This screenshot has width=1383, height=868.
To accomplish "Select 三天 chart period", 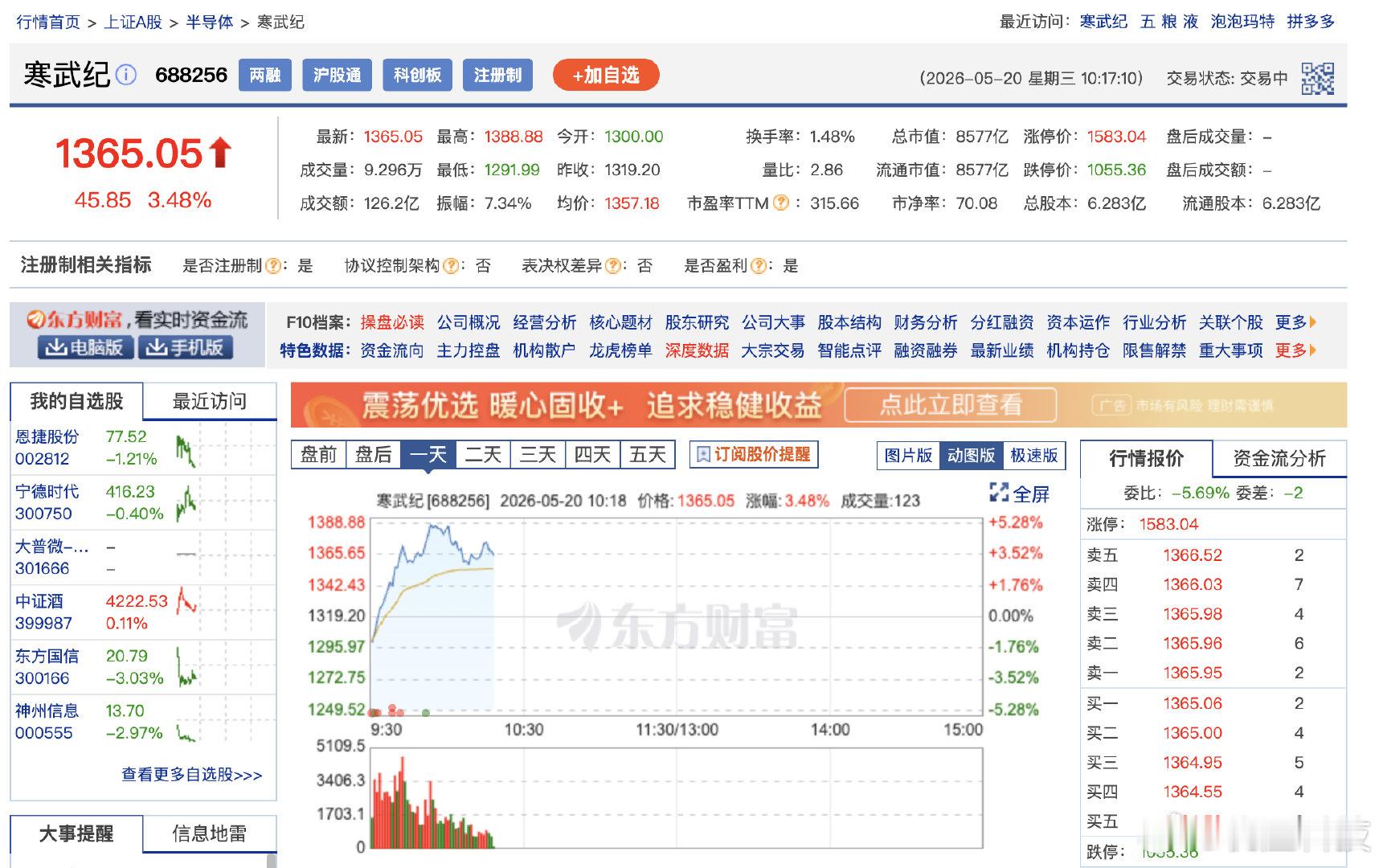I will pyautogui.click(x=538, y=455).
